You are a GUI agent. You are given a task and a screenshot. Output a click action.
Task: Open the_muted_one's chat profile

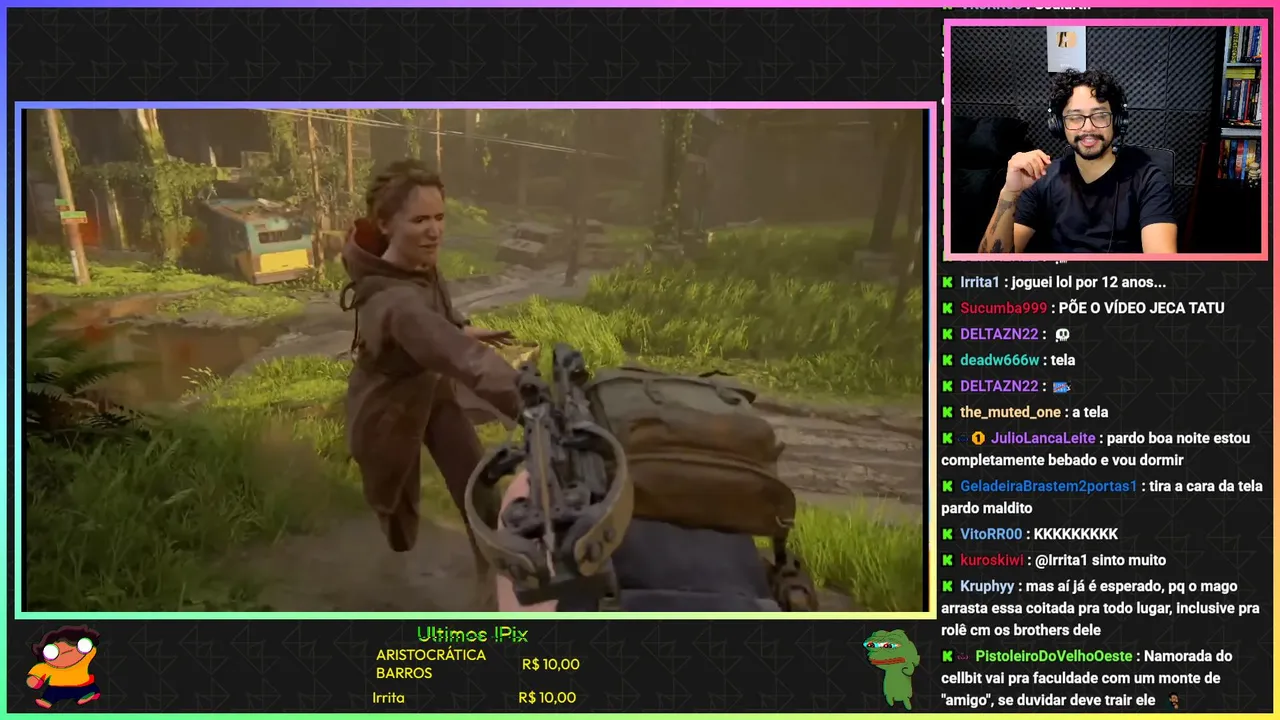[1010, 412]
